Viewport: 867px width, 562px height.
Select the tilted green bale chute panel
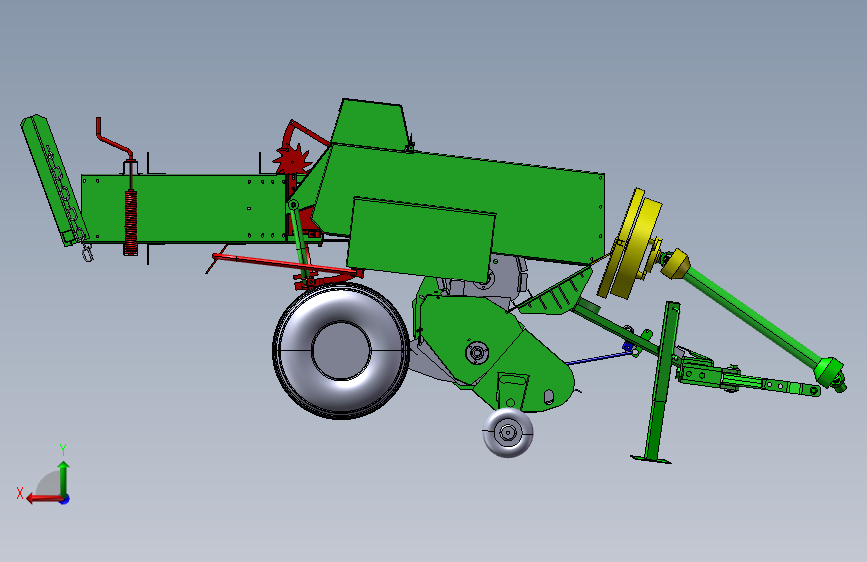(x=54, y=180)
